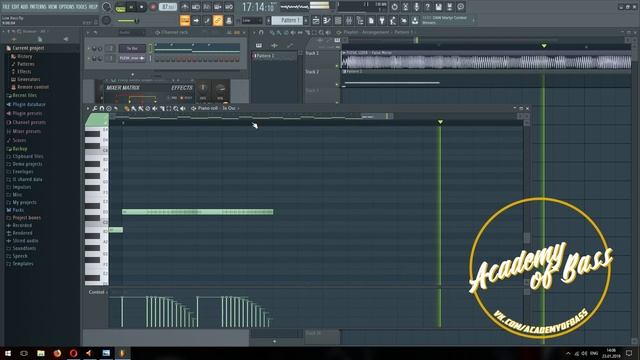
Task: Toggle the record button
Action: click(153, 7)
